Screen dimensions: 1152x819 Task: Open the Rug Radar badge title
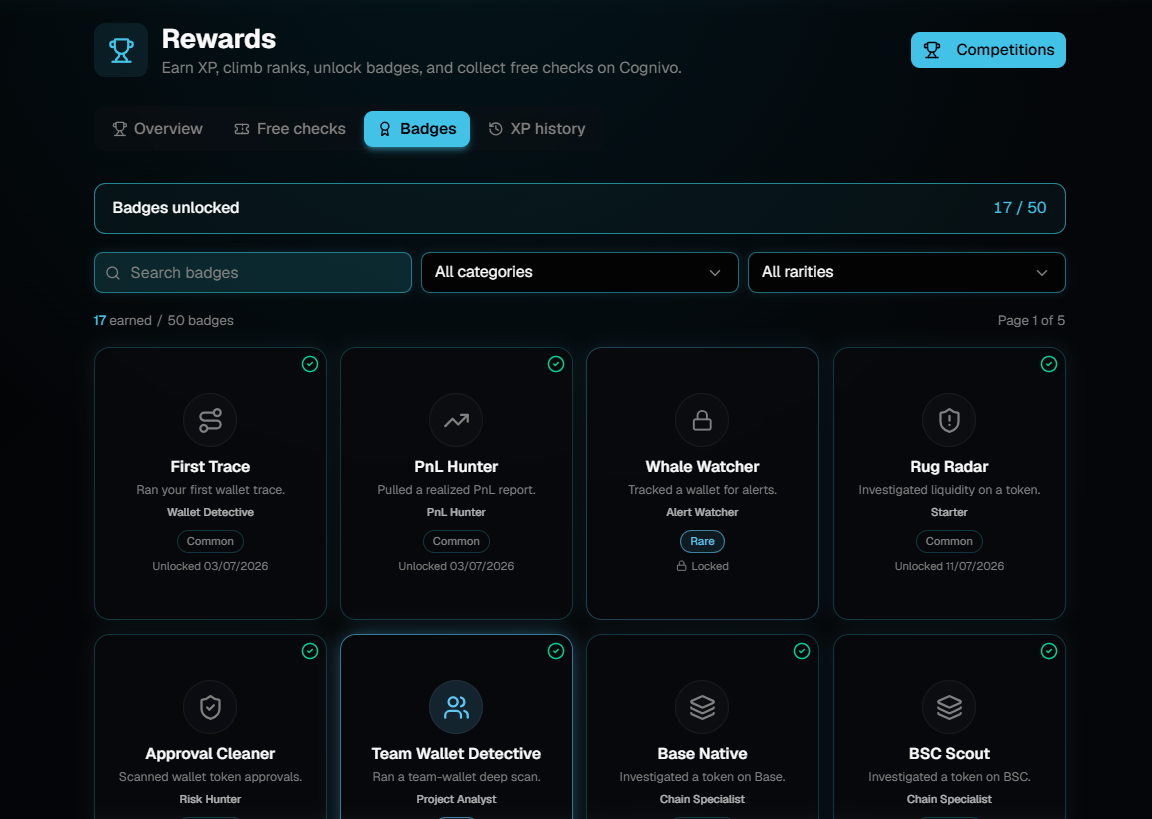[x=949, y=466]
